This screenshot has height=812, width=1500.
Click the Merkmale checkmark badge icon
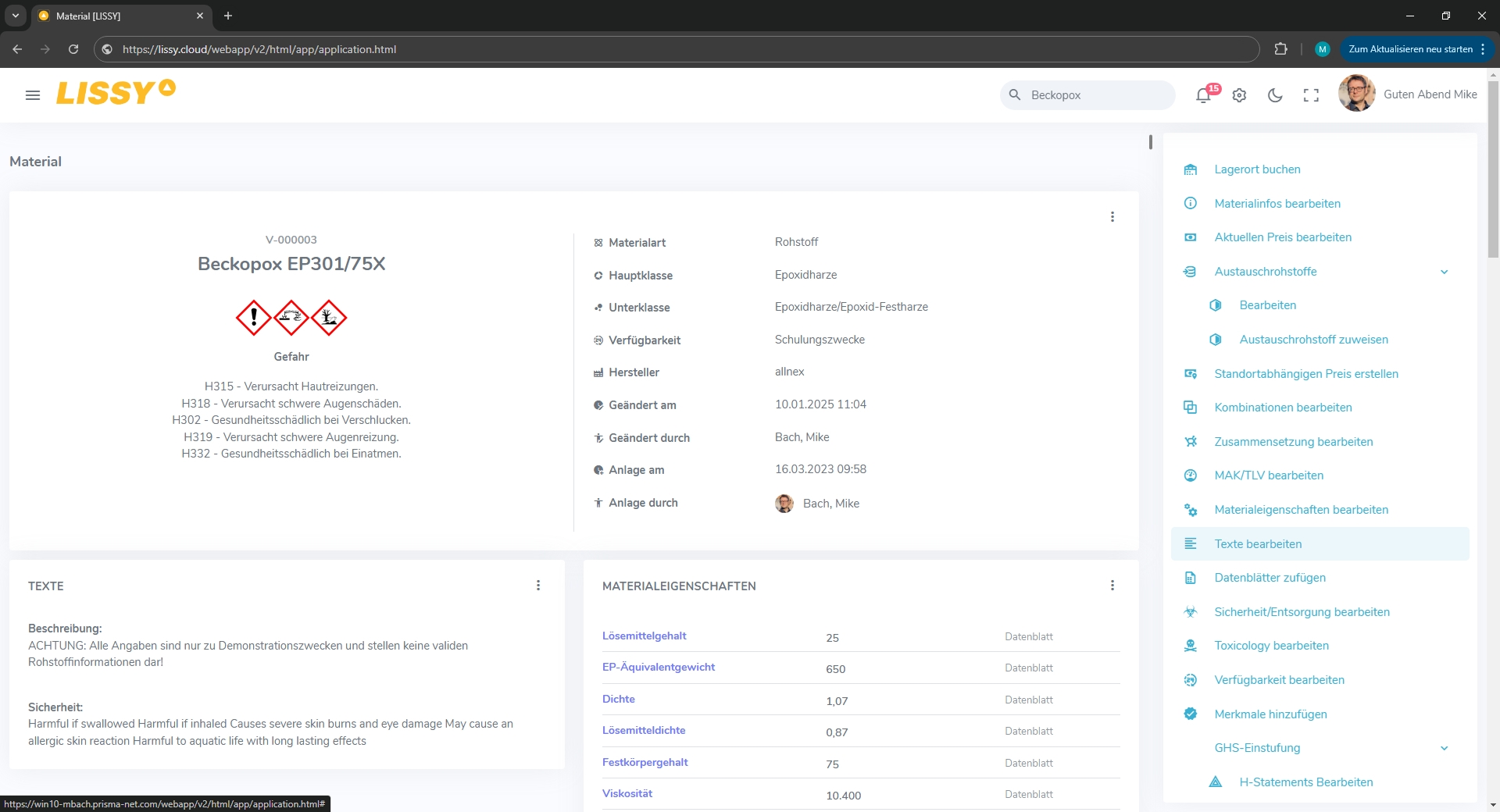(1191, 714)
